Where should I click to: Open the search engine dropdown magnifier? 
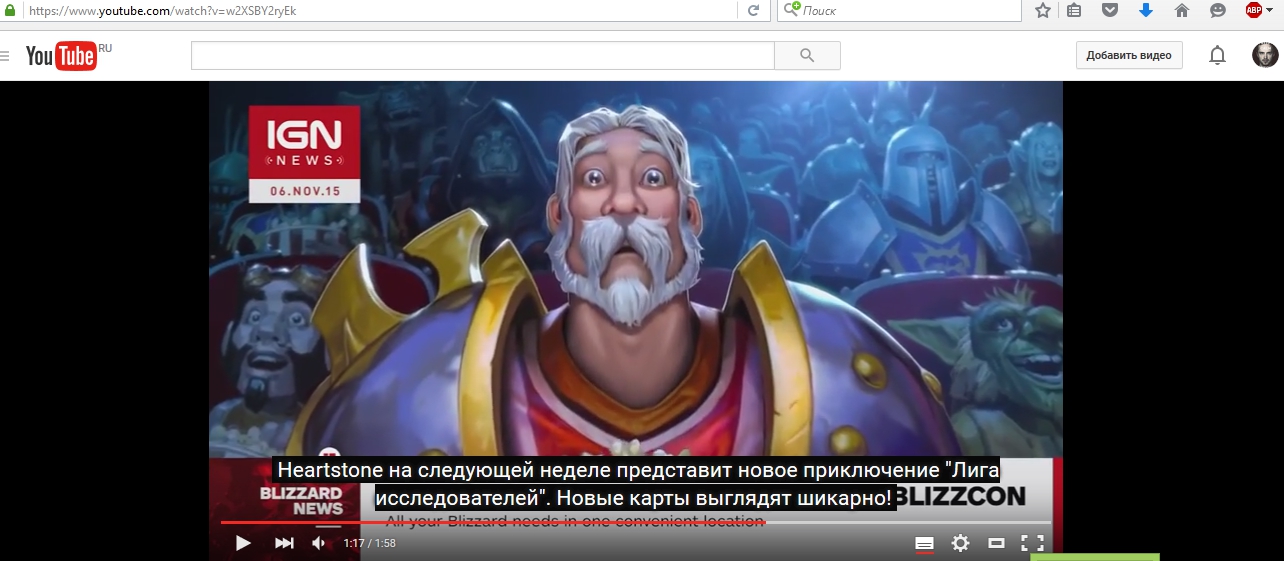(x=791, y=10)
